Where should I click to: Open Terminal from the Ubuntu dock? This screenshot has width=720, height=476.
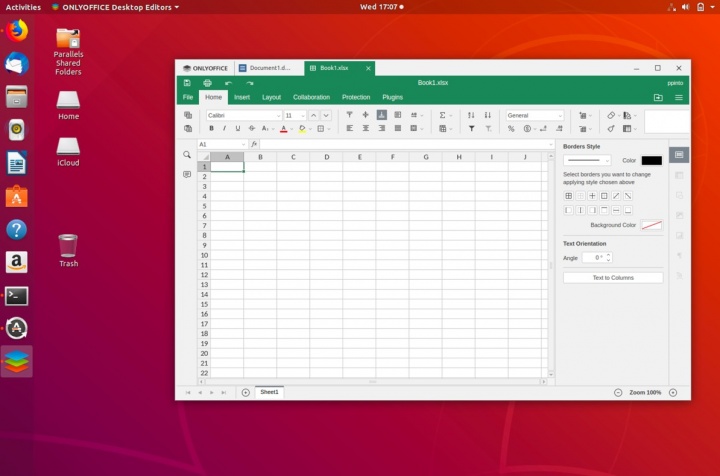pos(17,296)
